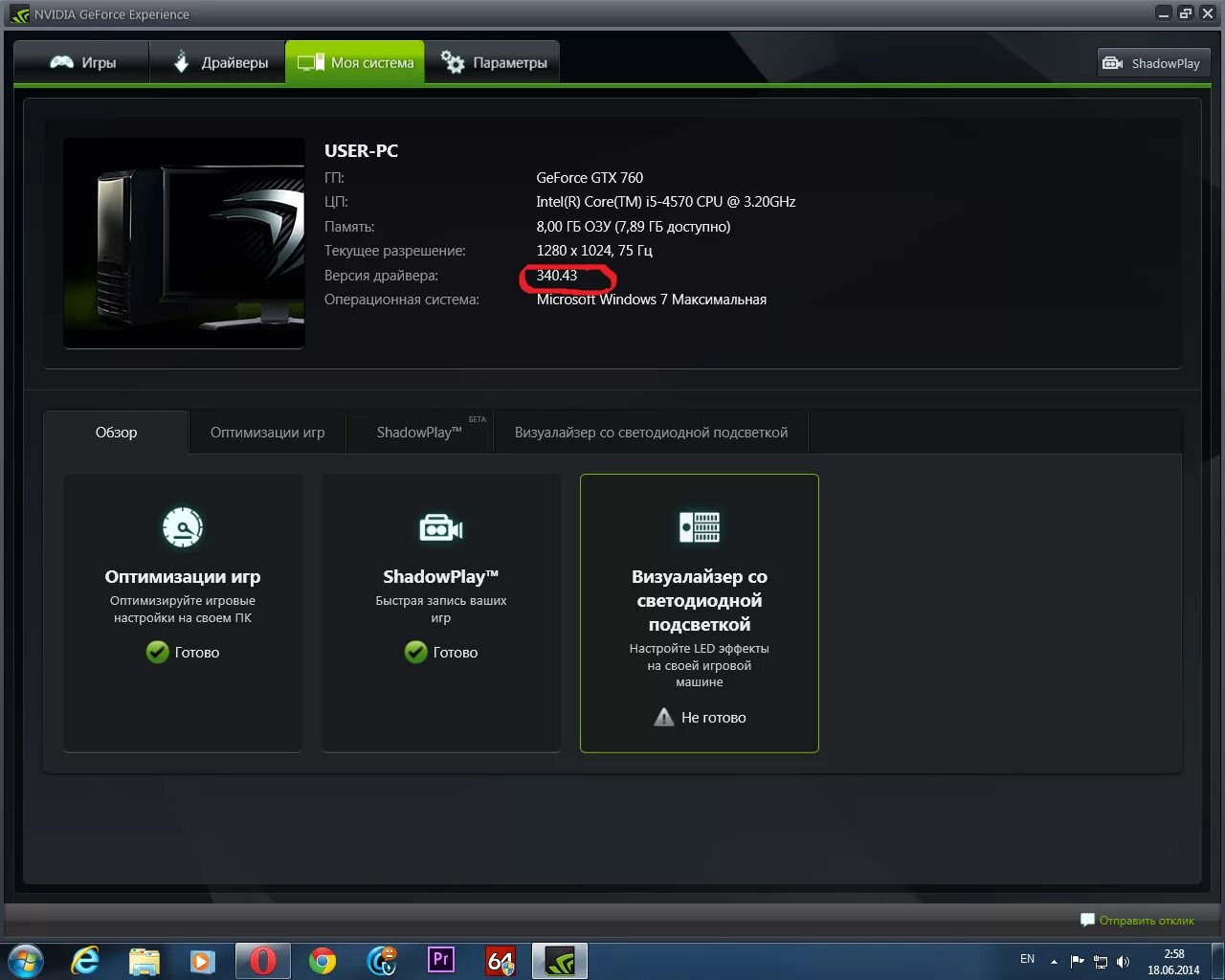This screenshot has width=1225, height=980.
Task: Click the Оптимизации игр gauge icon
Action: (x=183, y=526)
